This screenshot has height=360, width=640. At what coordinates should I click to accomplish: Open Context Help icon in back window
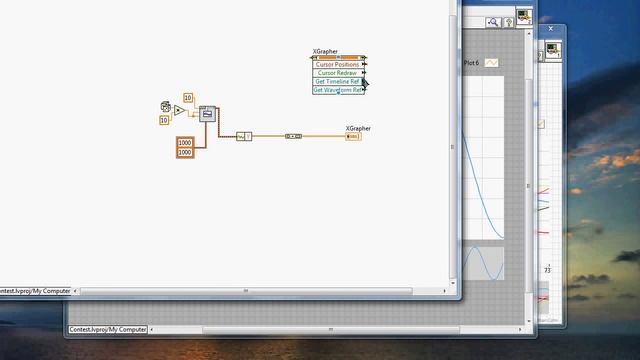click(509, 22)
